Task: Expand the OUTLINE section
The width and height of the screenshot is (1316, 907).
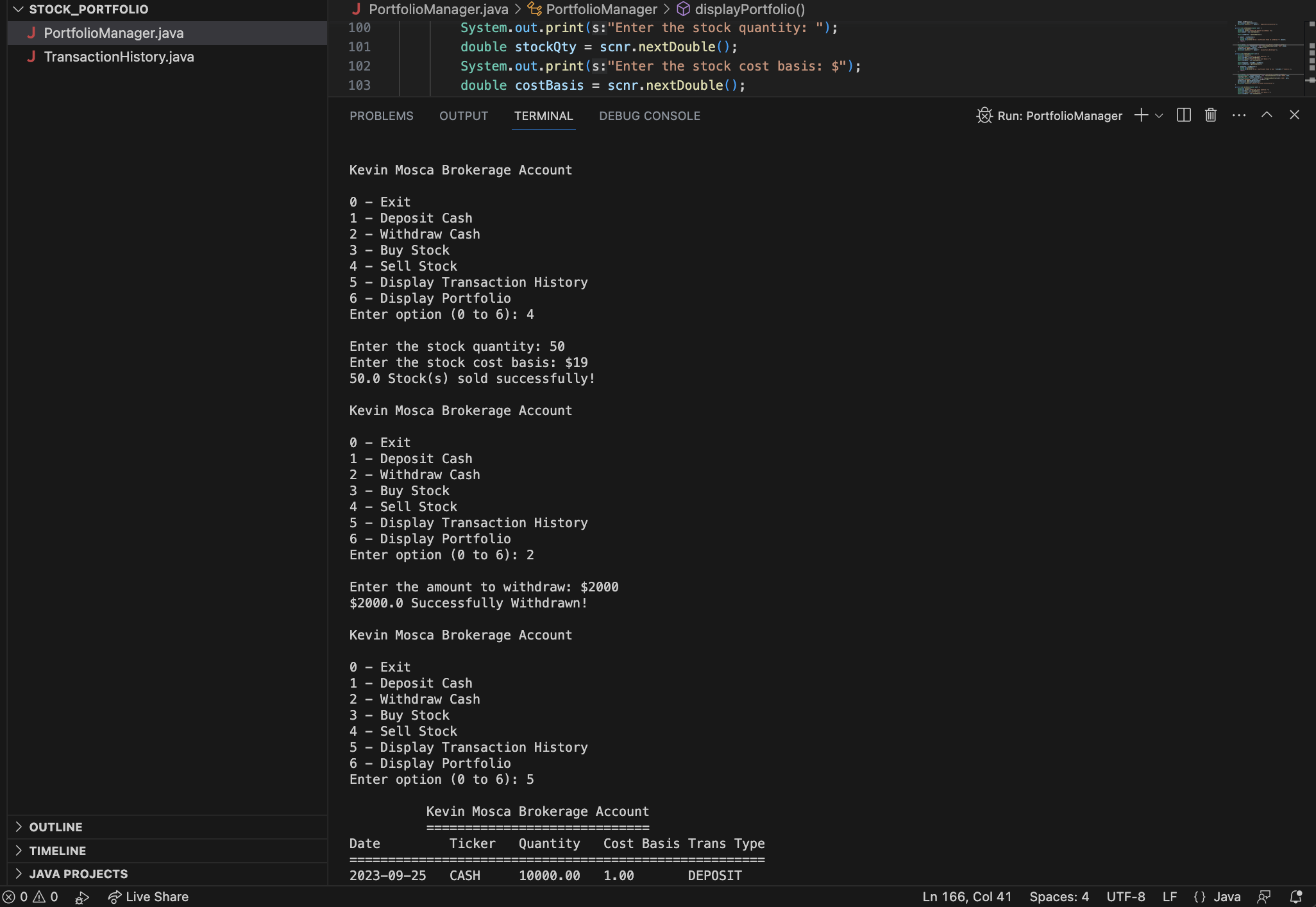Action: [56, 827]
